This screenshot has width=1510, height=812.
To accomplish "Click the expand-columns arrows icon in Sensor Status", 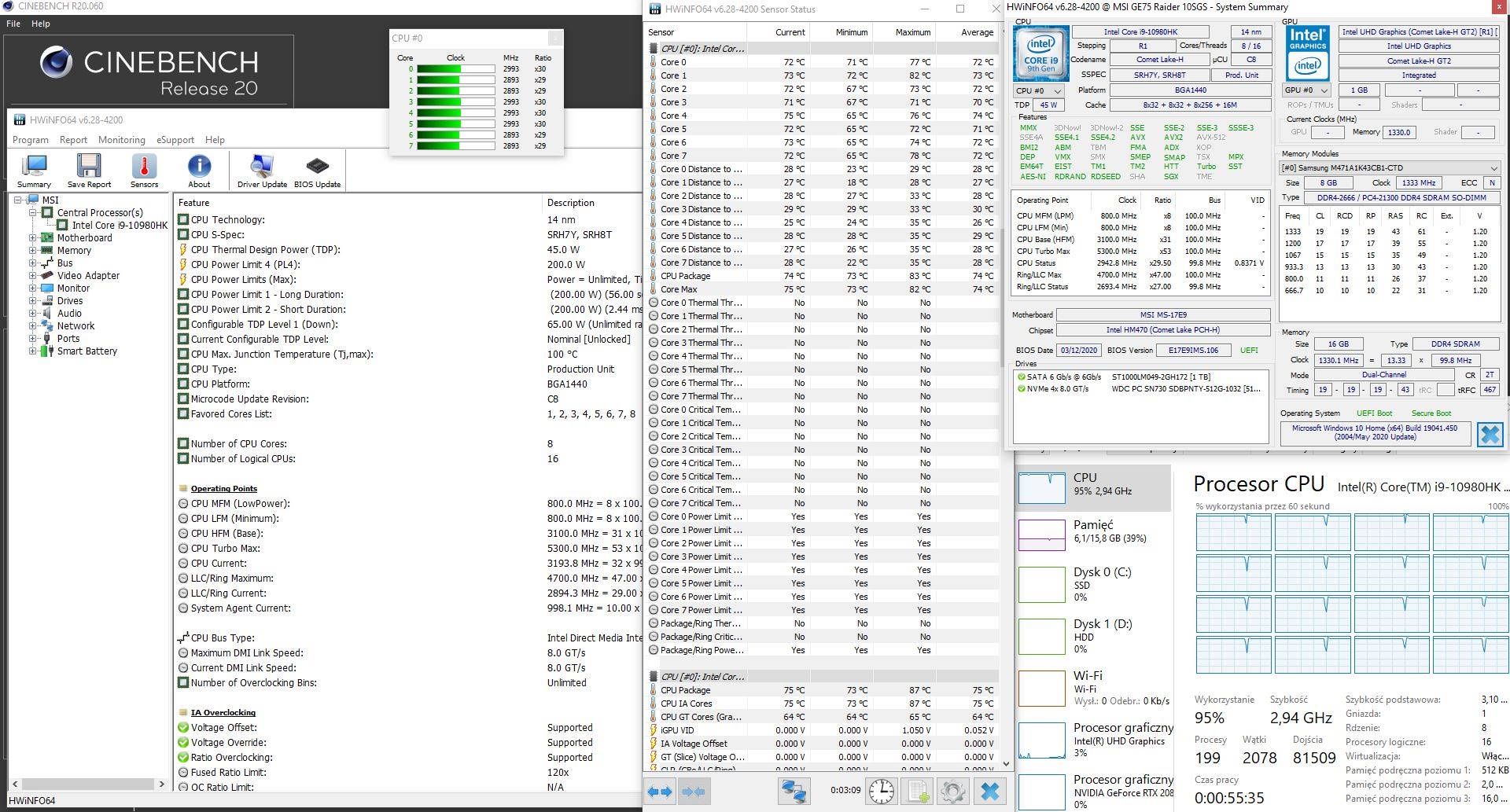I will point(660,791).
